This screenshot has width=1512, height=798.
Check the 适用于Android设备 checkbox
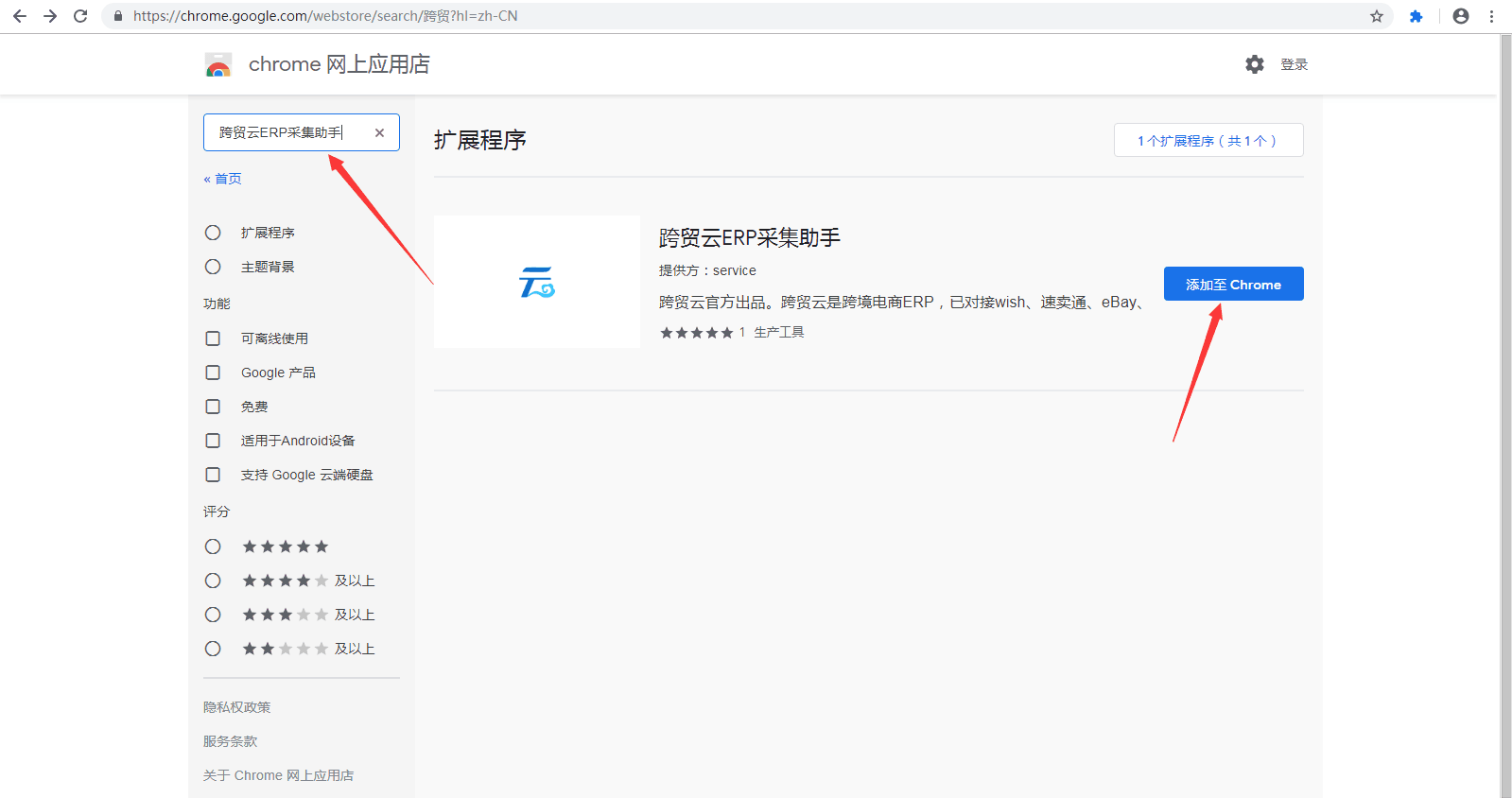pyautogui.click(x=213, y=441)
